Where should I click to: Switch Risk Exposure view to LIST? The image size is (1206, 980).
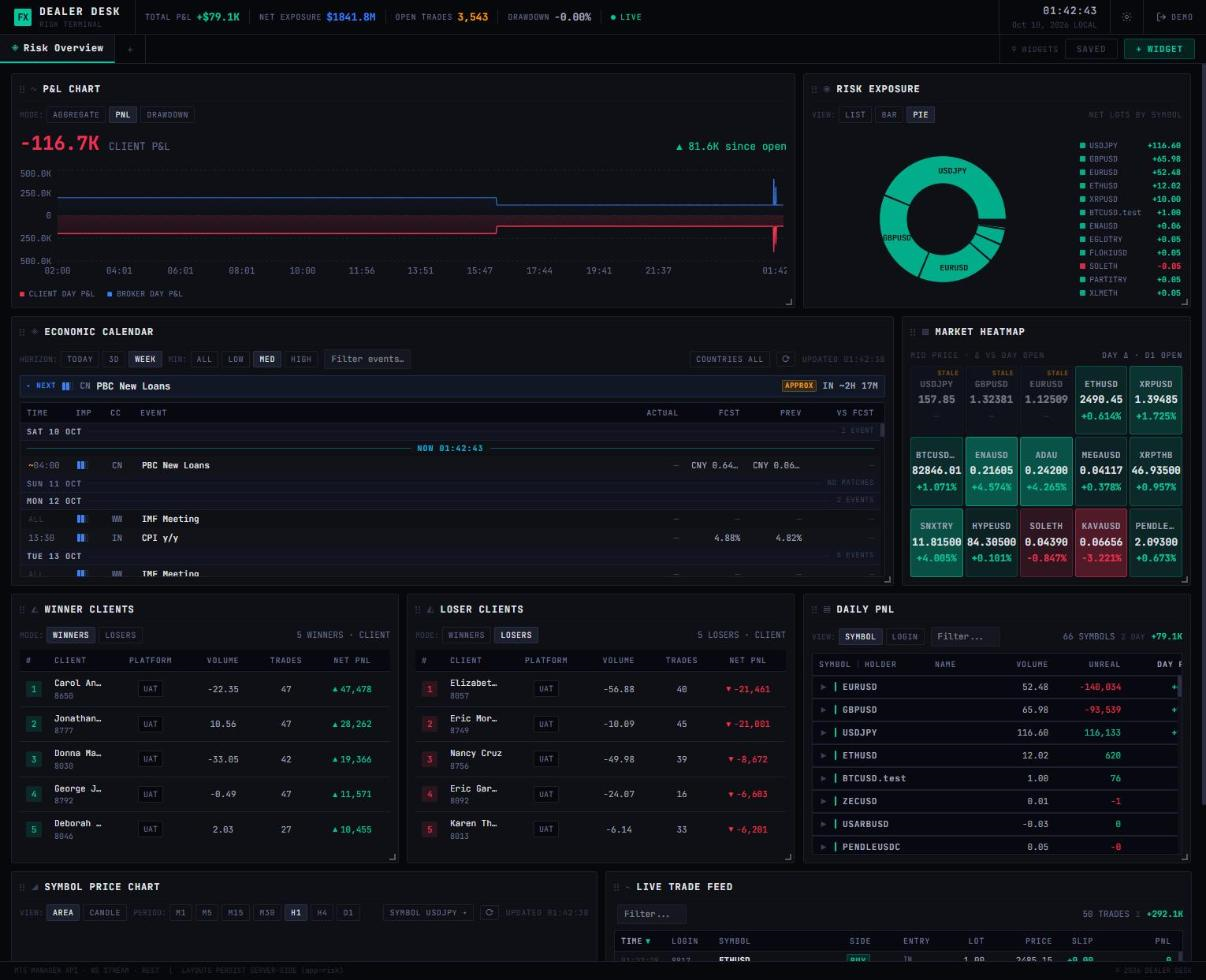click(855, 115)
